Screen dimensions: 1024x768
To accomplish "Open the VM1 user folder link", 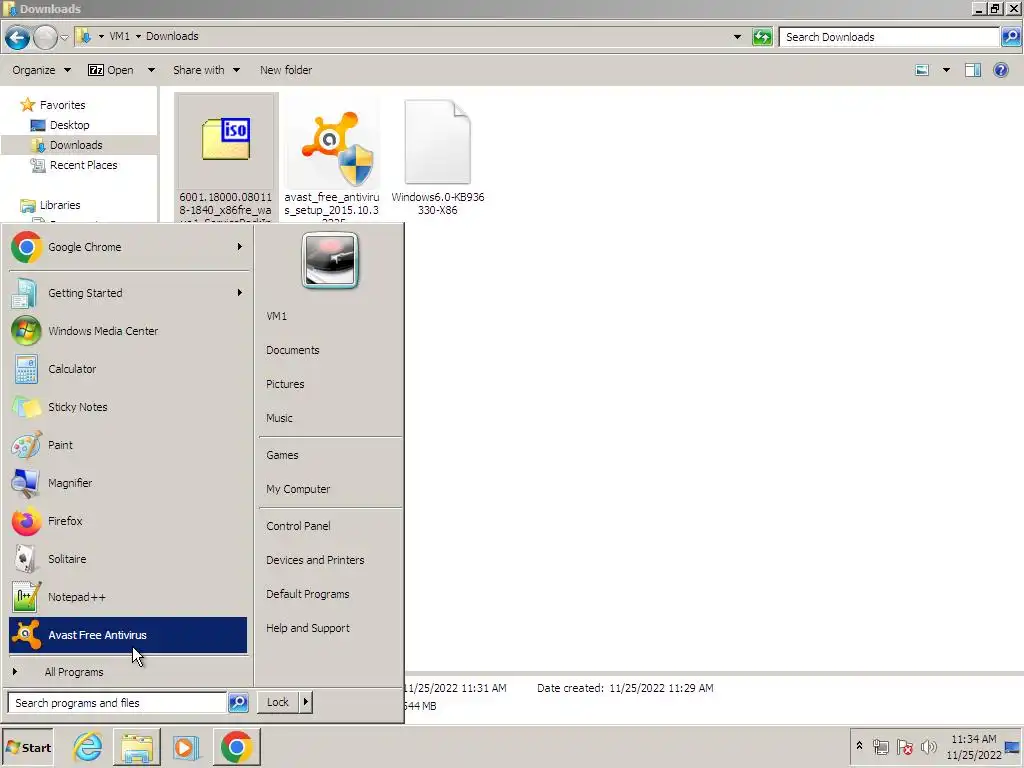I will click(277, 316).
